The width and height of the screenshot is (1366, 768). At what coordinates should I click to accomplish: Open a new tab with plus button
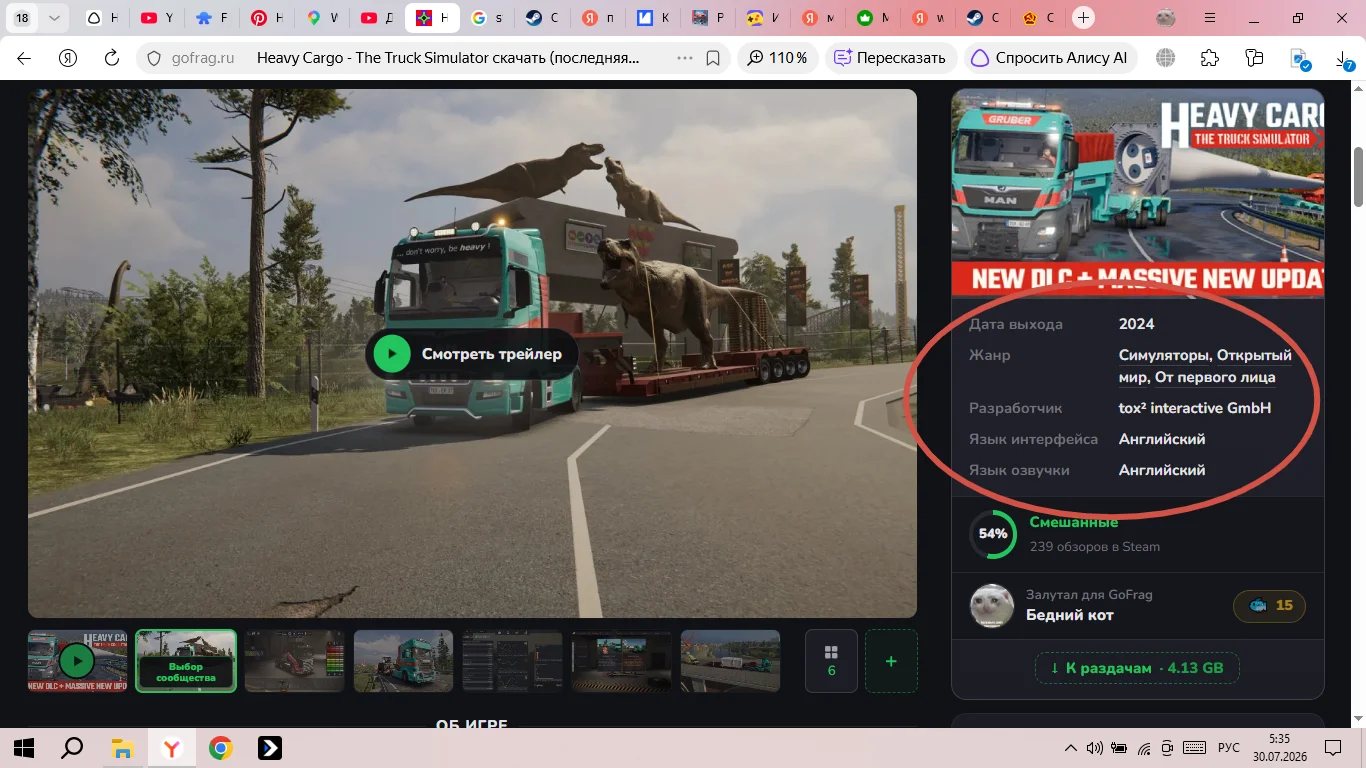click(x=1084, y=18)
